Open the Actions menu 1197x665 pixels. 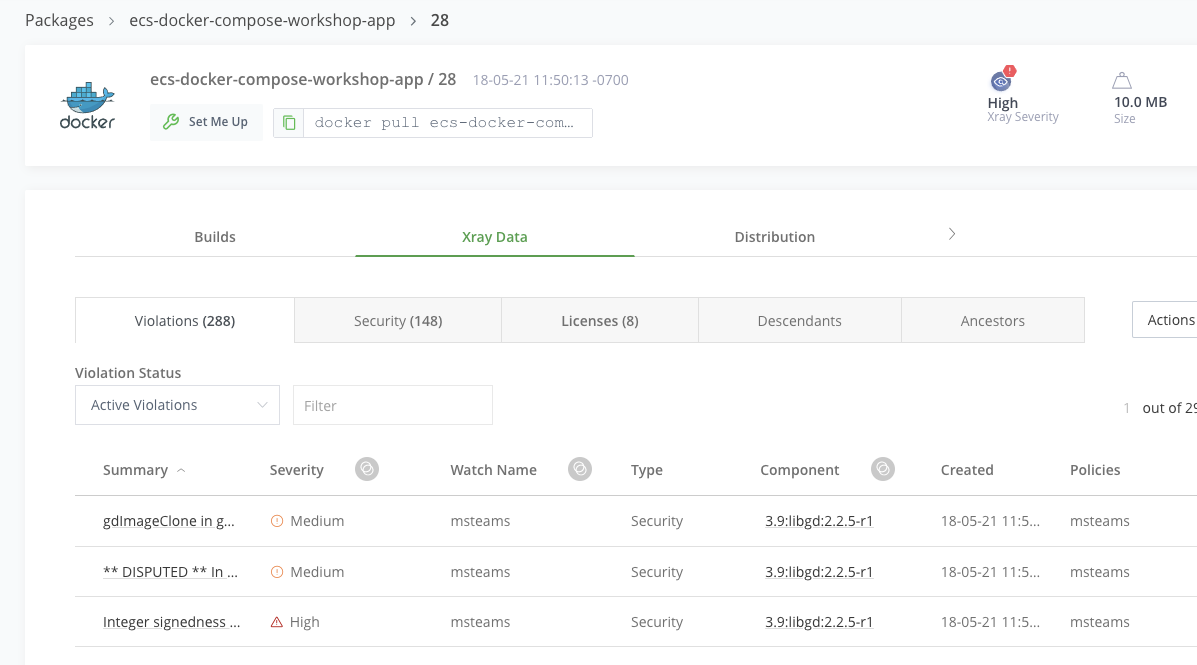1172,320
